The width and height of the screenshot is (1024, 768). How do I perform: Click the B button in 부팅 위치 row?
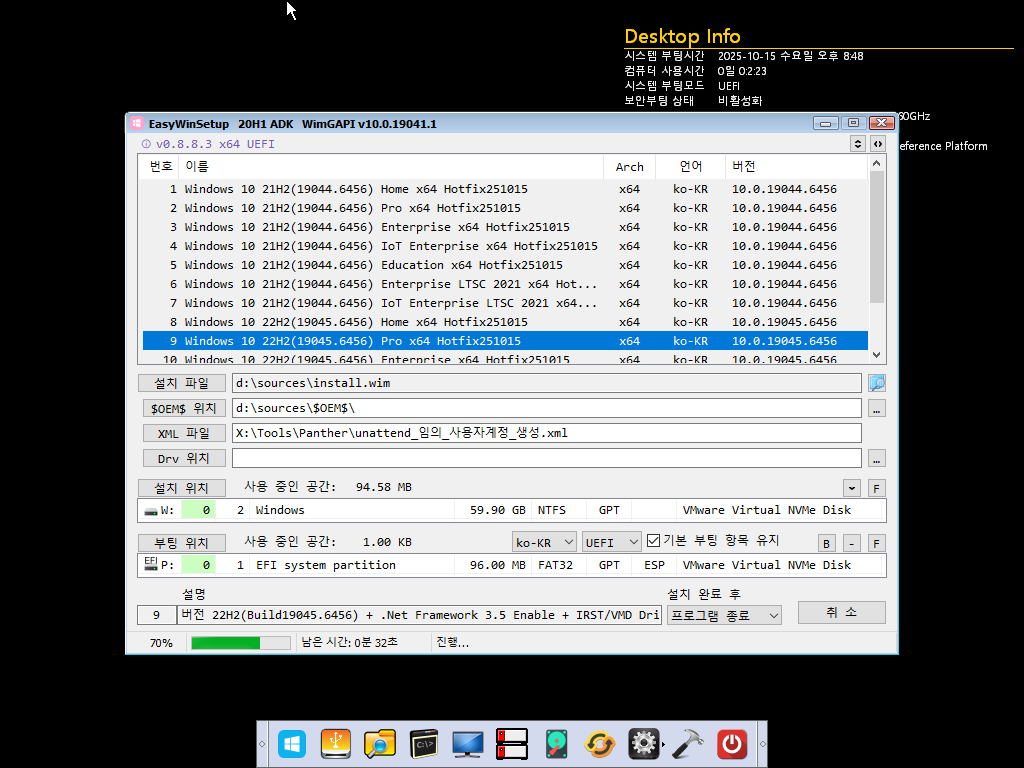826,543
